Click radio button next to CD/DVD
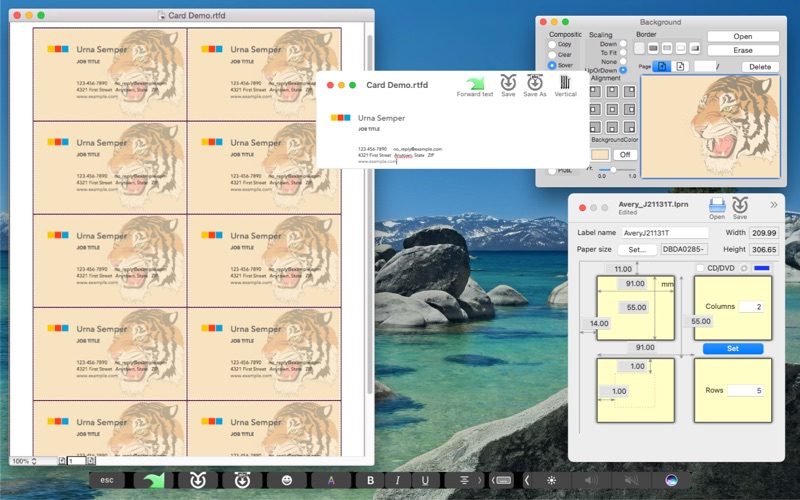Screen dimensions: 800x500 (744, 268)
